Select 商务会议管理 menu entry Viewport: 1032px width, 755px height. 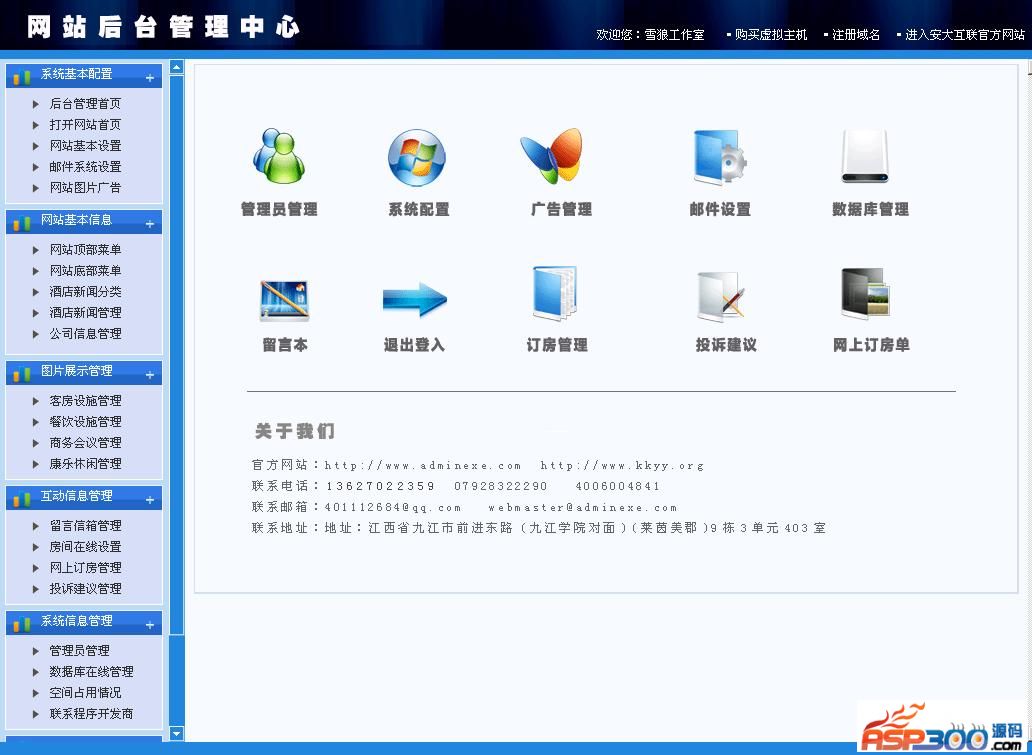[86, 442]
